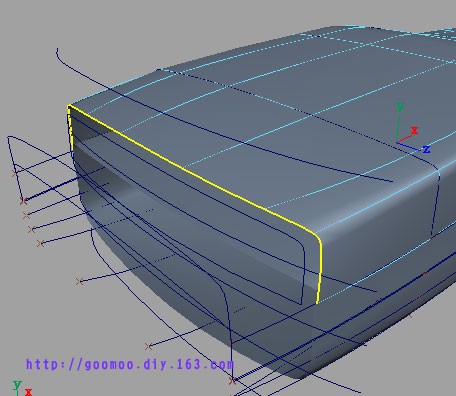
Task: Click the rounded corner of the inner dark rectangle curve
Action: pos(301,246)
